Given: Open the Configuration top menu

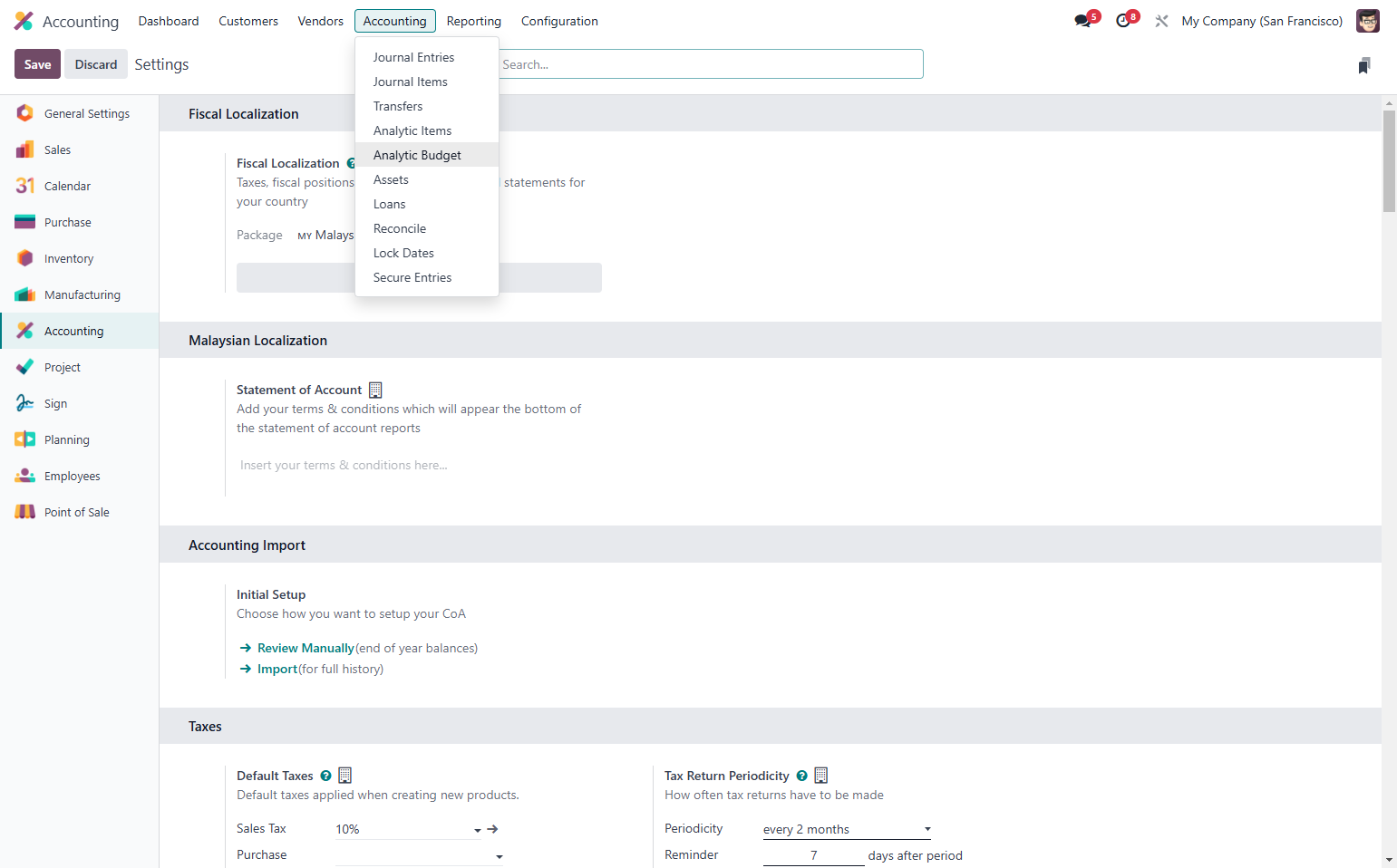Looking at the screenshot, I should (559, 21).
